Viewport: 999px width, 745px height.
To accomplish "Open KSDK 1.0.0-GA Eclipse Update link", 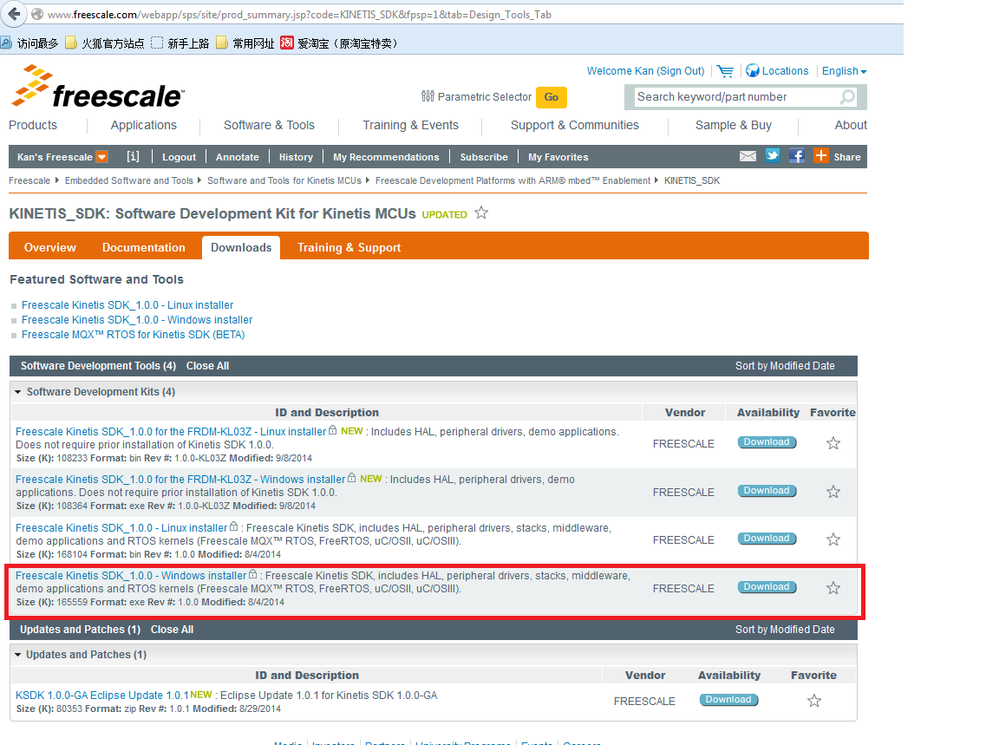I will pyautogui.click(x=102, y=695).
